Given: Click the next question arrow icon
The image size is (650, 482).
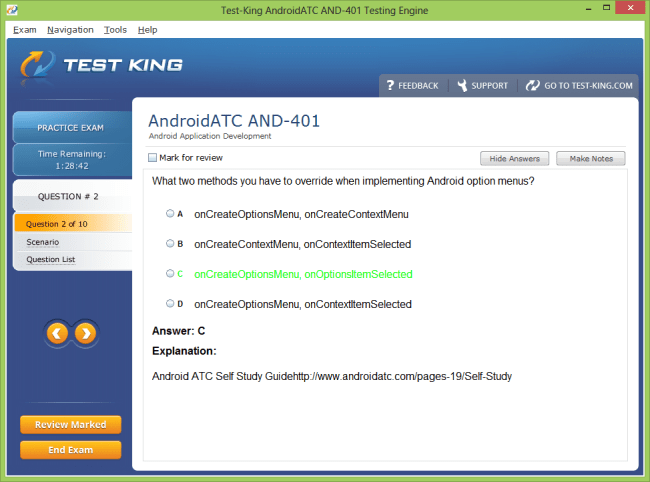Looking at the screenshot, I should 86,333.
